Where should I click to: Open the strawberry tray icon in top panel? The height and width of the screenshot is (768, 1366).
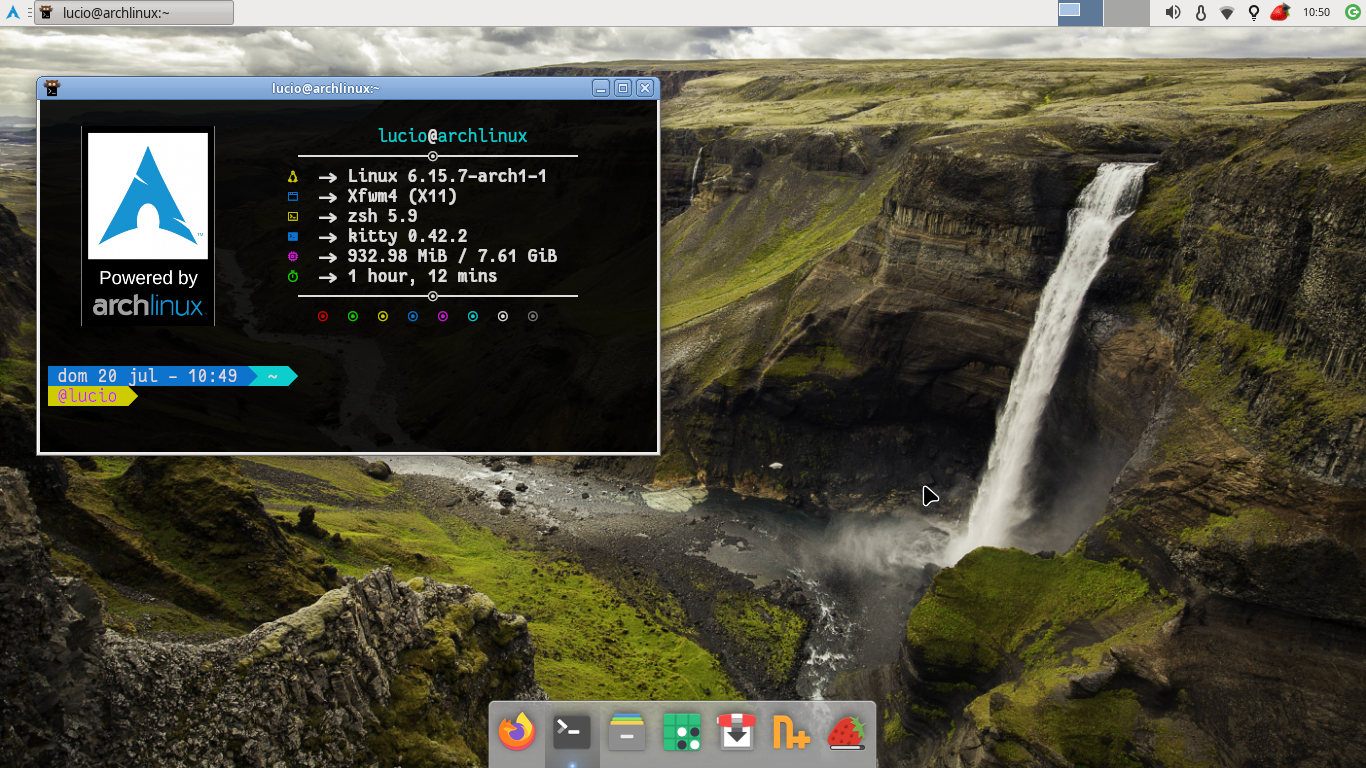[1280, 13]
